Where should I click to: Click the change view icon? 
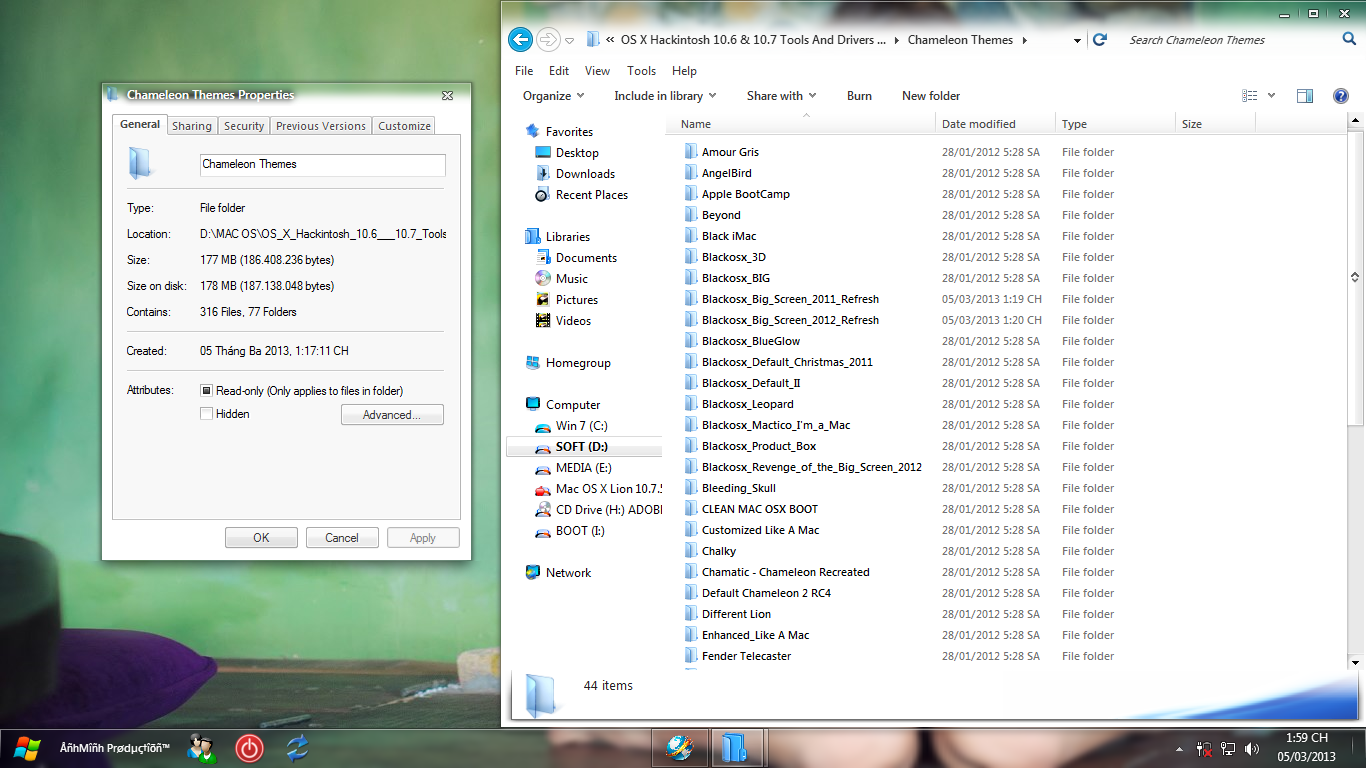pos(1250,96)
